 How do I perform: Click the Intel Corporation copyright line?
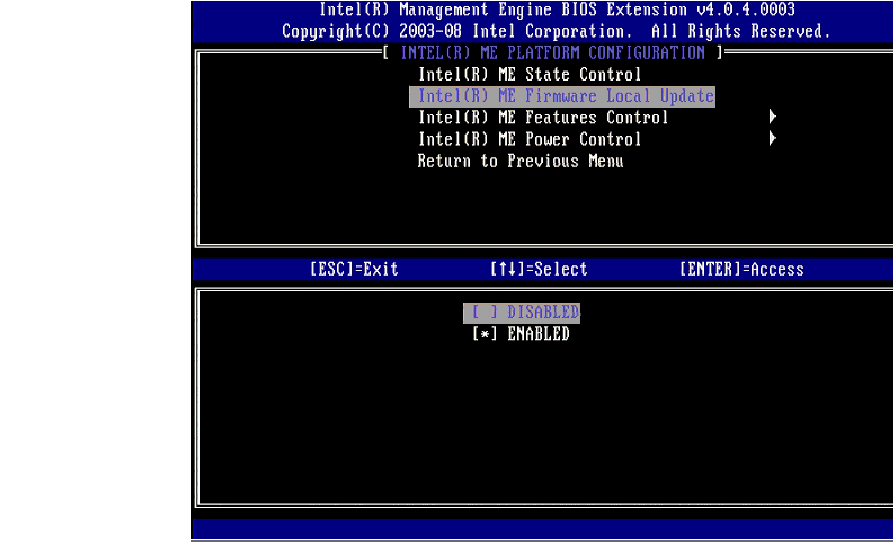(556, 31)
